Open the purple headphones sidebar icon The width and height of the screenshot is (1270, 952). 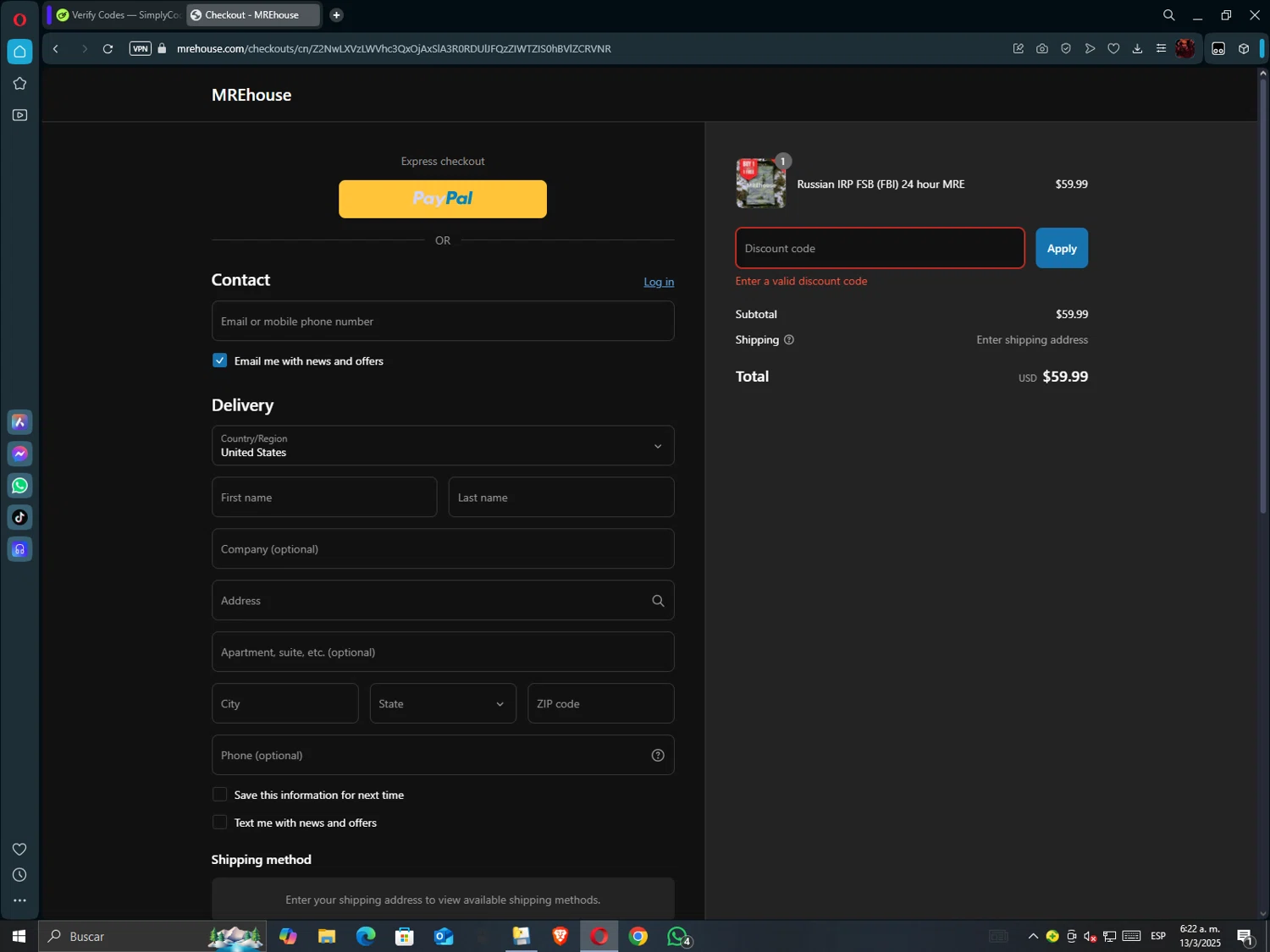coord(19,549)
